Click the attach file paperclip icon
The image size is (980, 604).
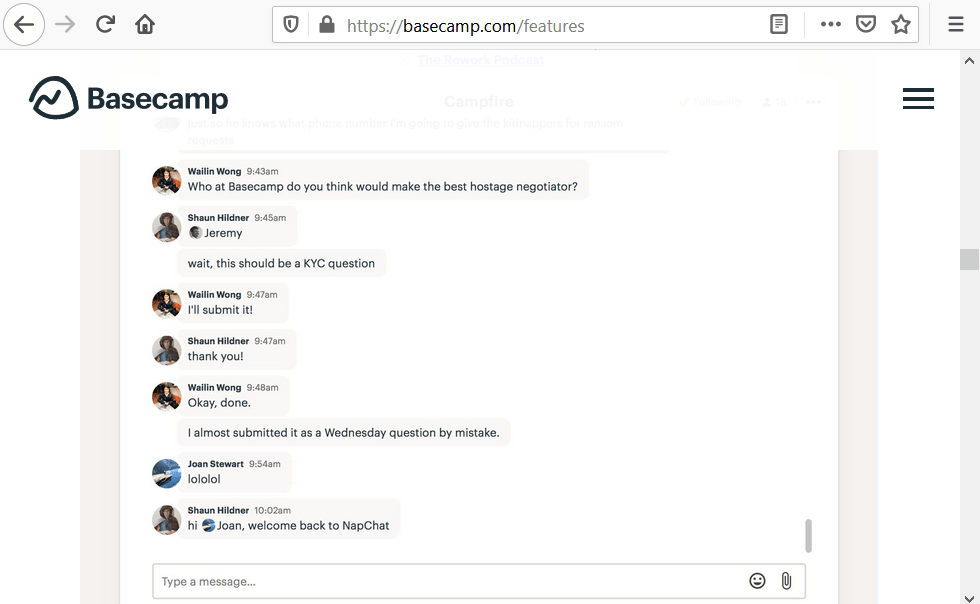786,581
